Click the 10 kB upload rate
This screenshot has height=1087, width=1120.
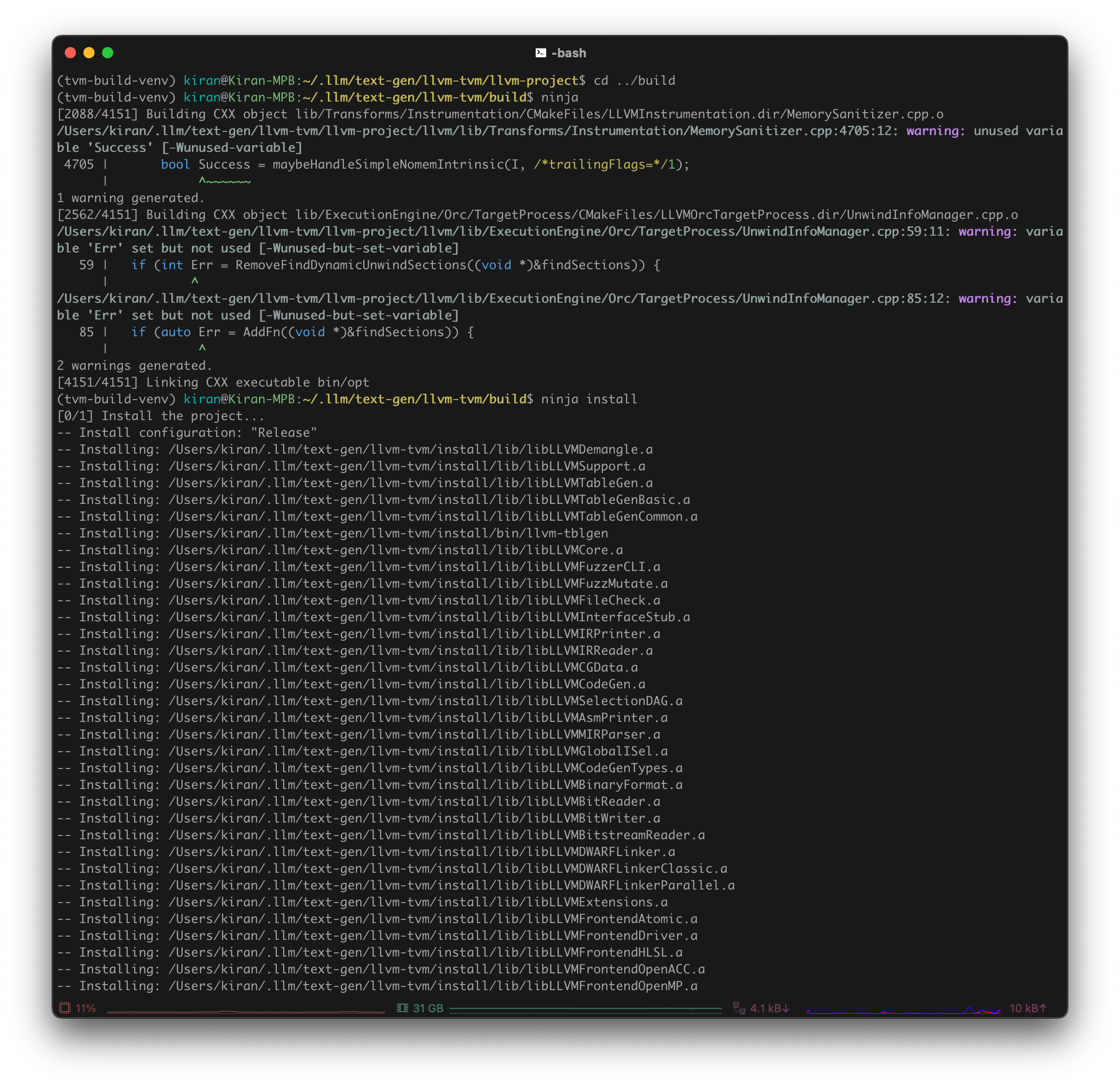tap(1027, 1008)
